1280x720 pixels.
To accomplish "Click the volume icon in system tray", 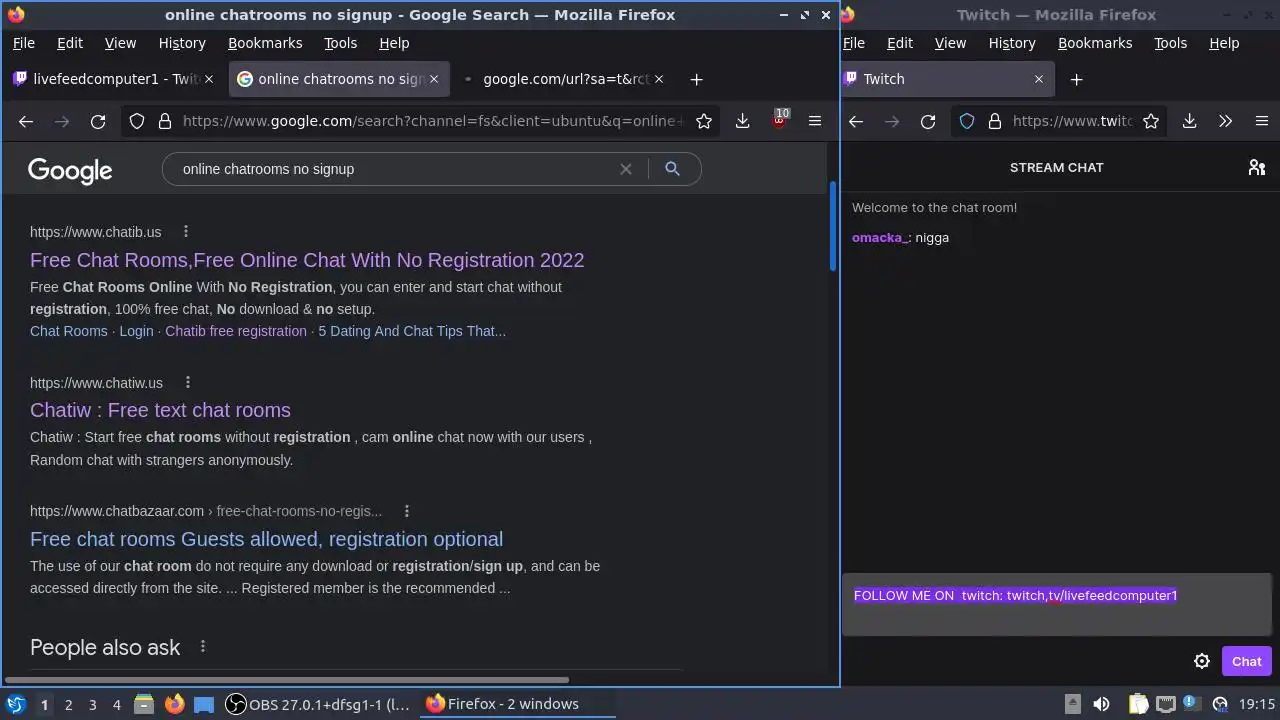I will 1101,704.
